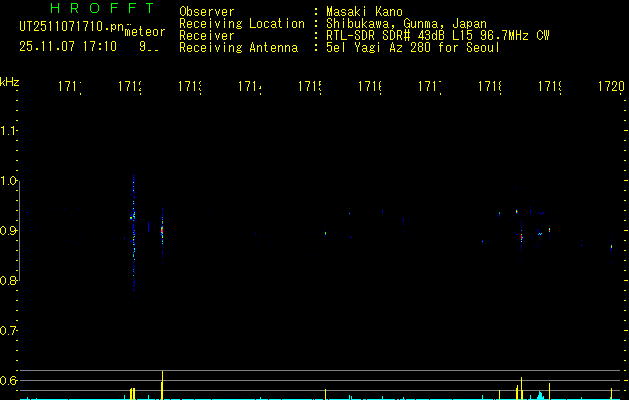
Task: Click the 'Receiver' field label
Action: pyautogui.click(x=207, y=36)
